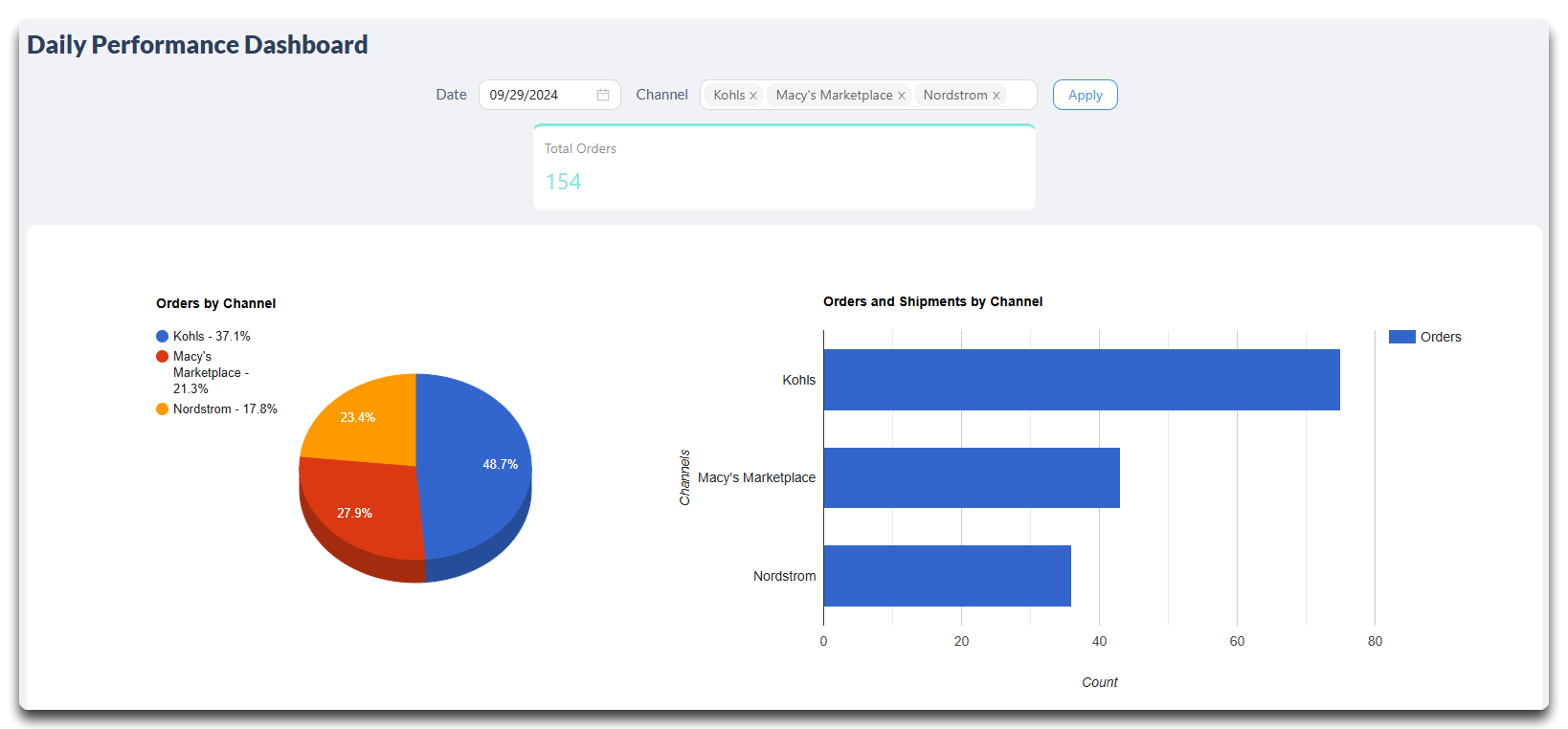Click the Apply button

click(1086, 95)
